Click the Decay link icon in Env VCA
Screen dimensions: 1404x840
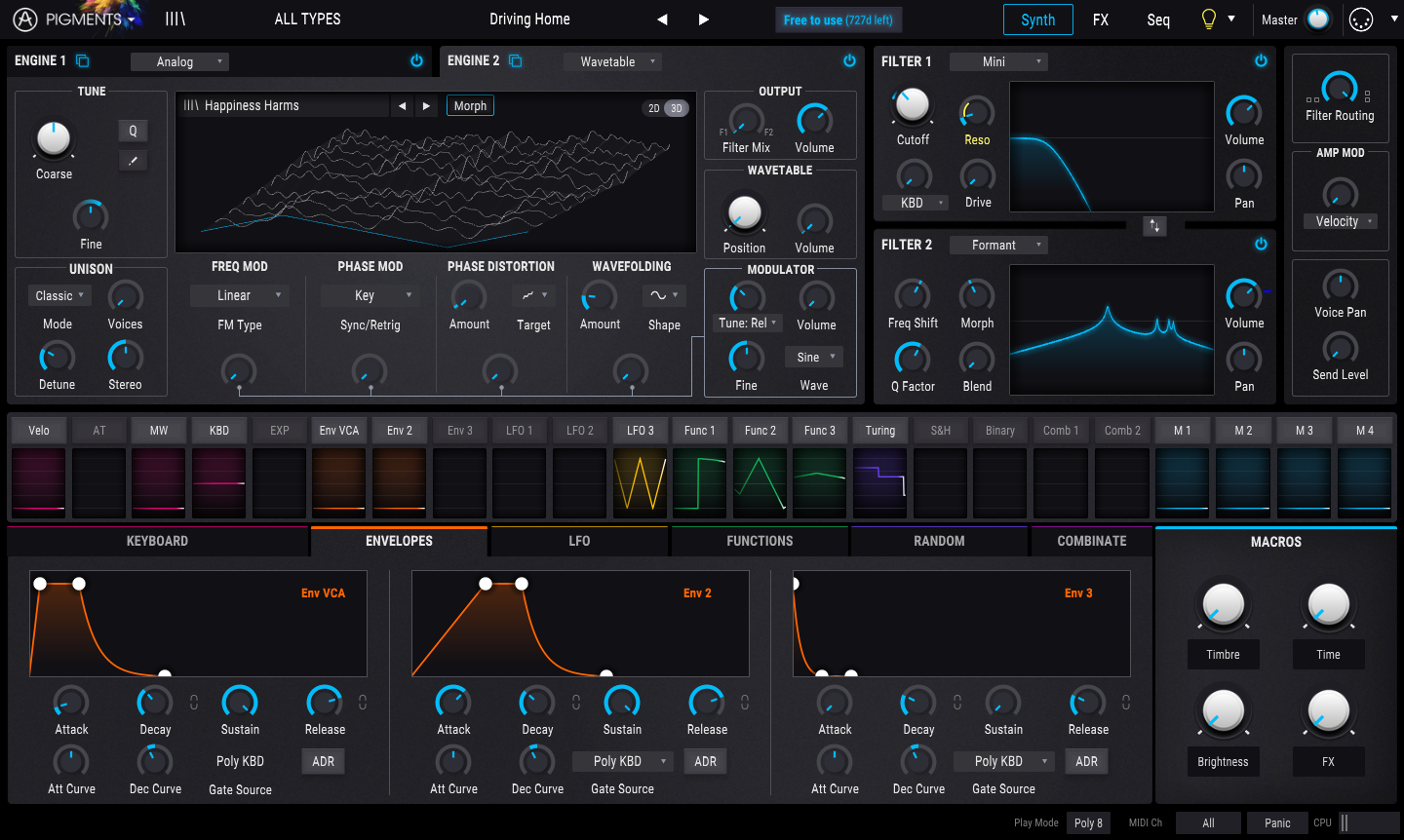194,702
